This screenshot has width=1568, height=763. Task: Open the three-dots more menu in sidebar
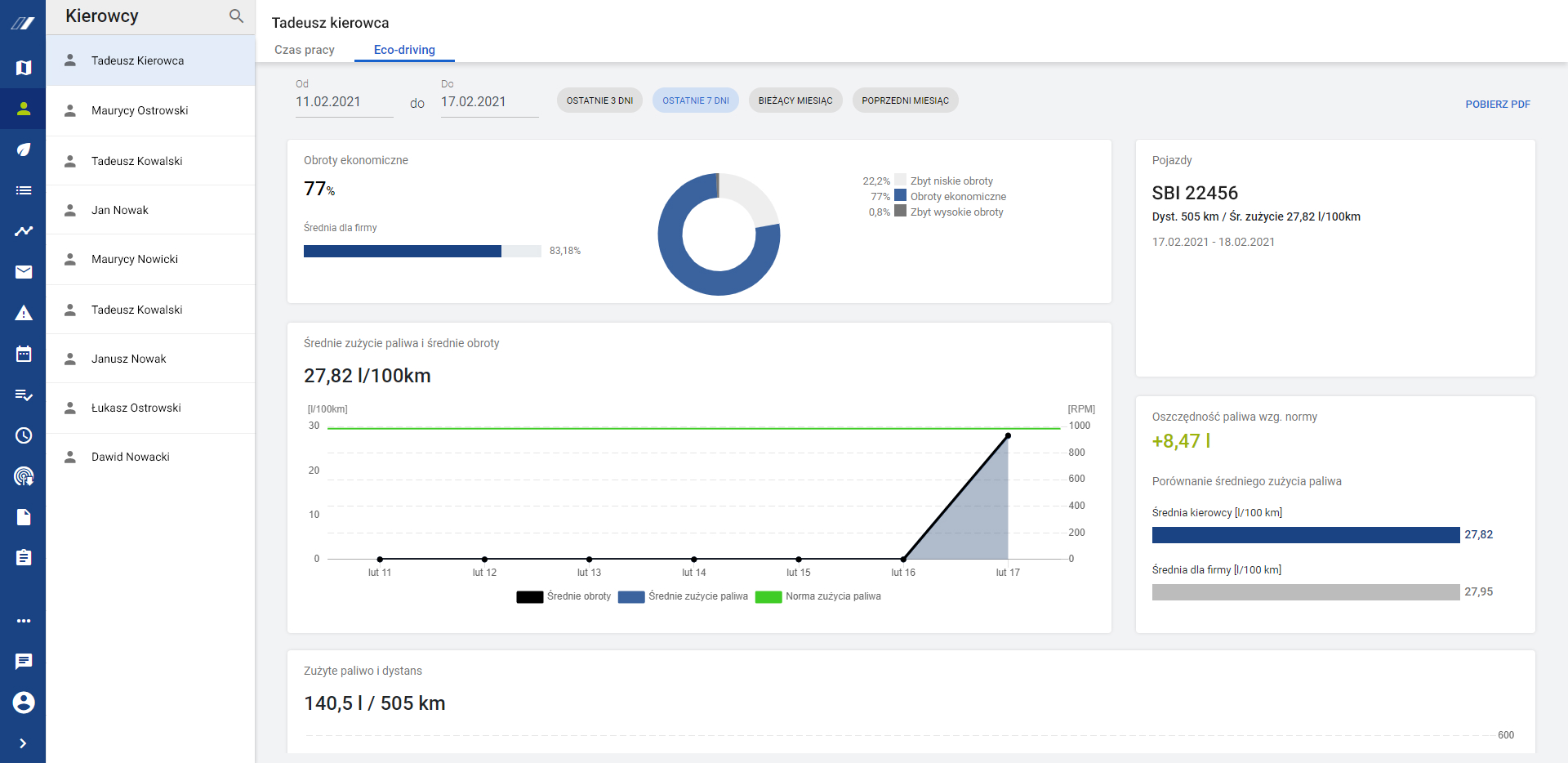click(x=24, y=621)
